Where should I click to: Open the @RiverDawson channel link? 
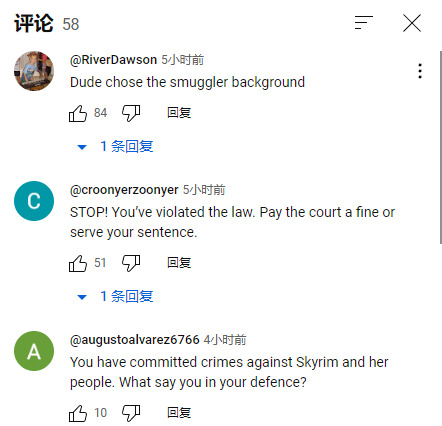pyautogui.click(x=113, y=60)
